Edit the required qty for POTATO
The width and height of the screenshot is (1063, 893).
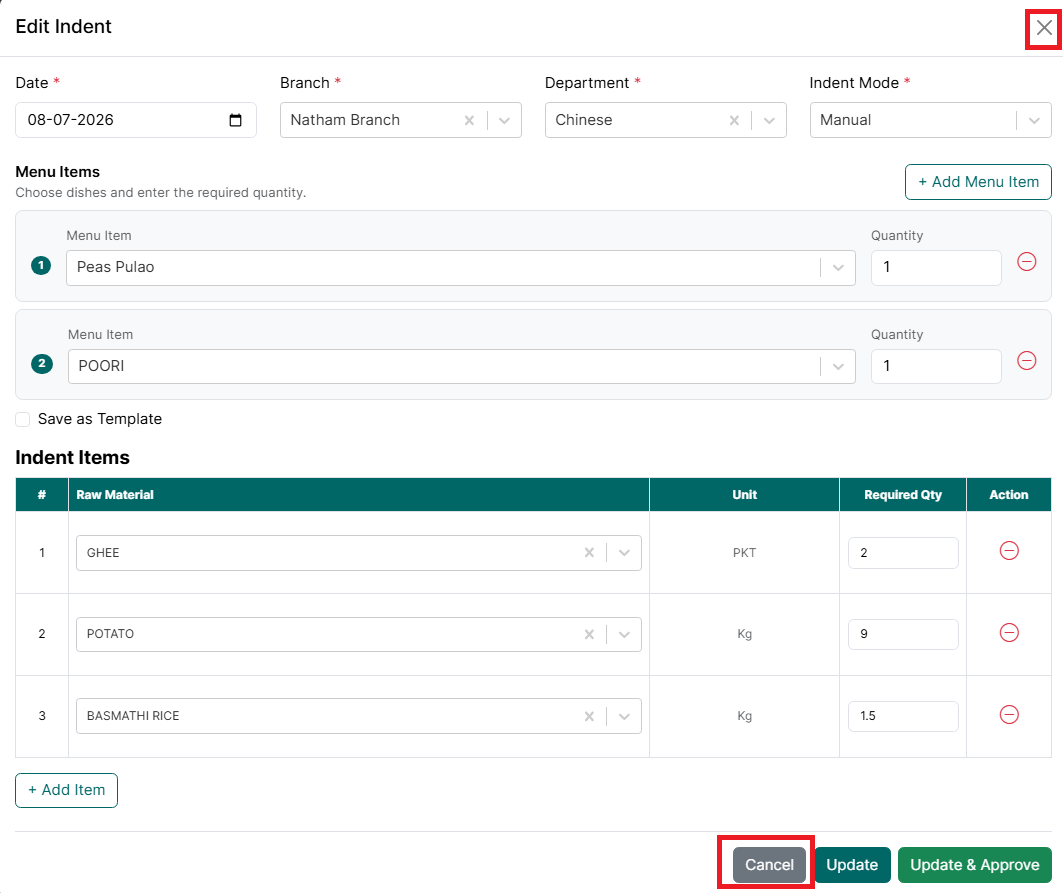pos(903,634)
